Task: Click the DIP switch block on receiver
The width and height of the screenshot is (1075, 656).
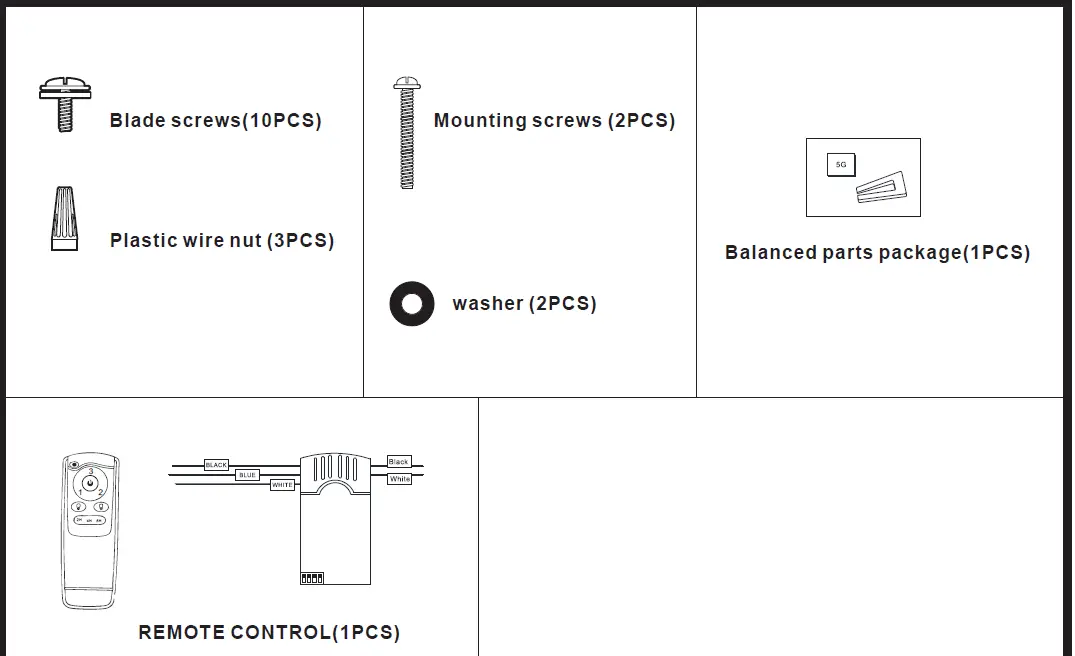Action: (x=311, y=577)
